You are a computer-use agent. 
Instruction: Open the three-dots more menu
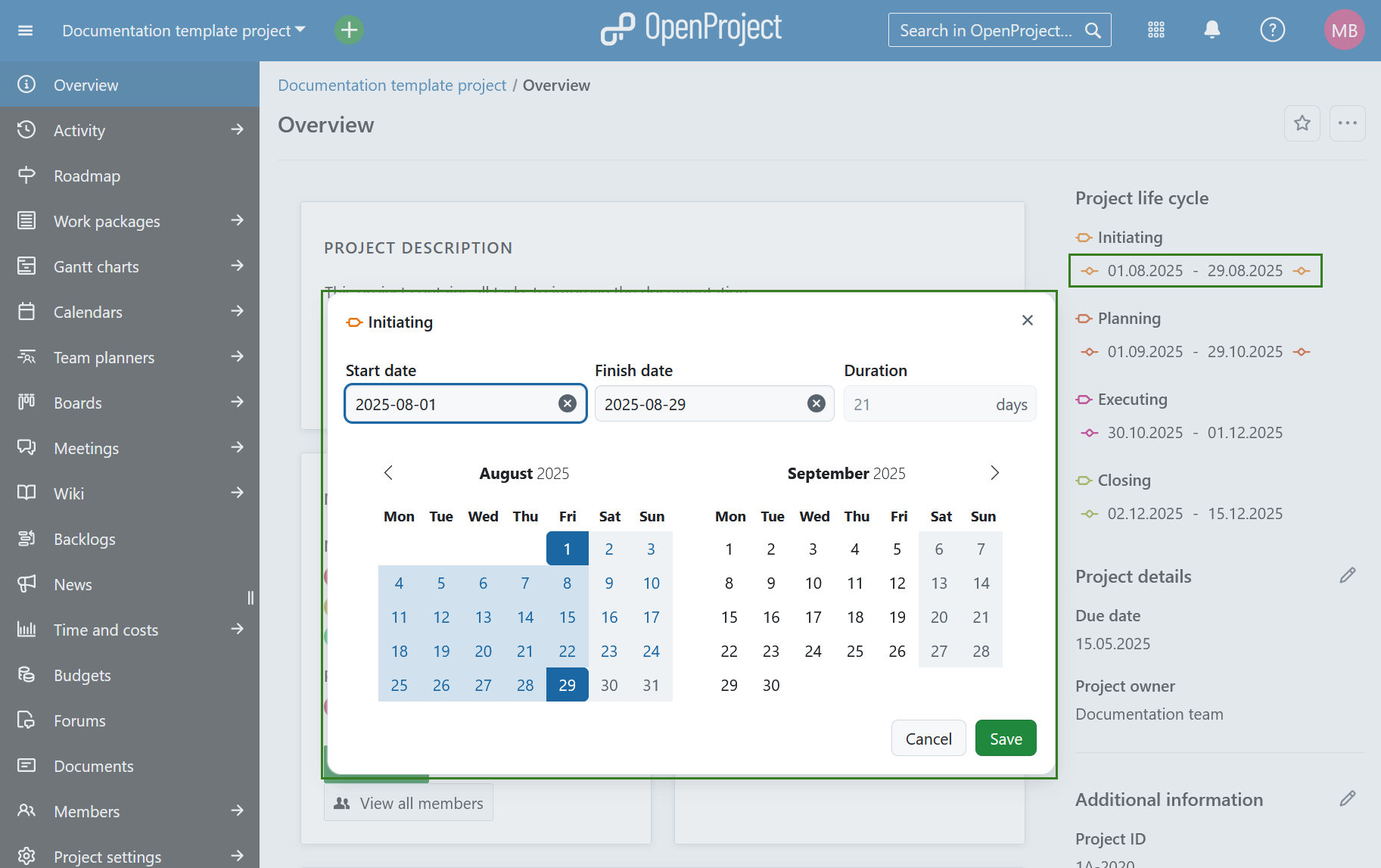click(1347, 123)
